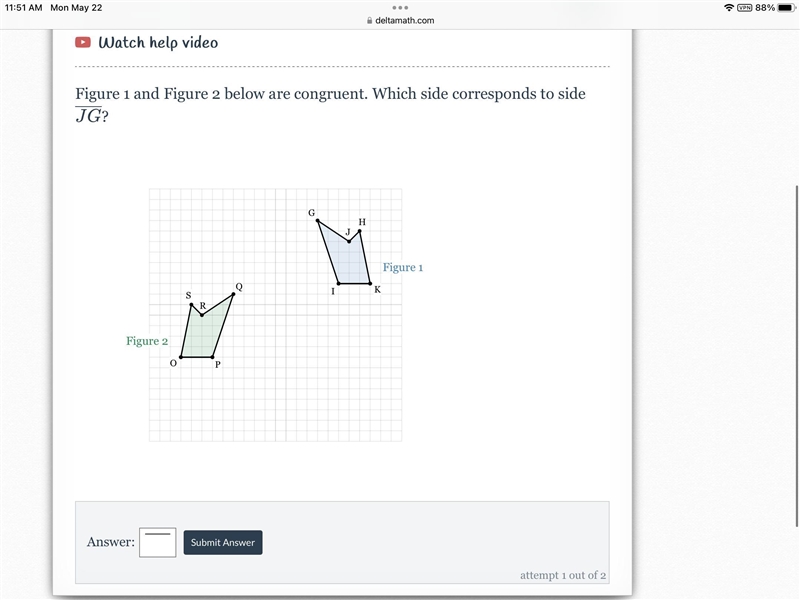The image size is (800, 600).
Task: Click the time display in status bar
Action: pyautogui.click(x=23, y=8)
